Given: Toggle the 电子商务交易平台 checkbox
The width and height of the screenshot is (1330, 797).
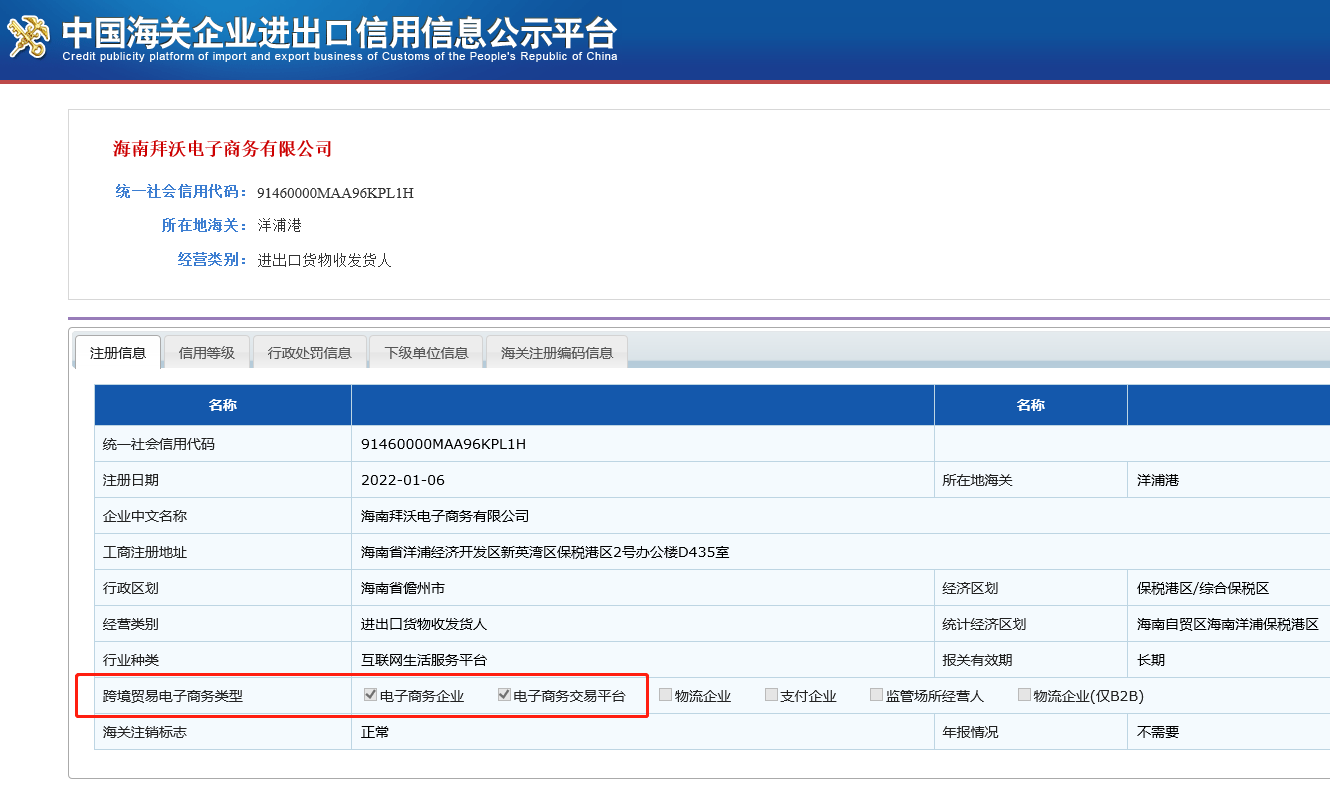Looking at the screenshot, I should 504,695.
